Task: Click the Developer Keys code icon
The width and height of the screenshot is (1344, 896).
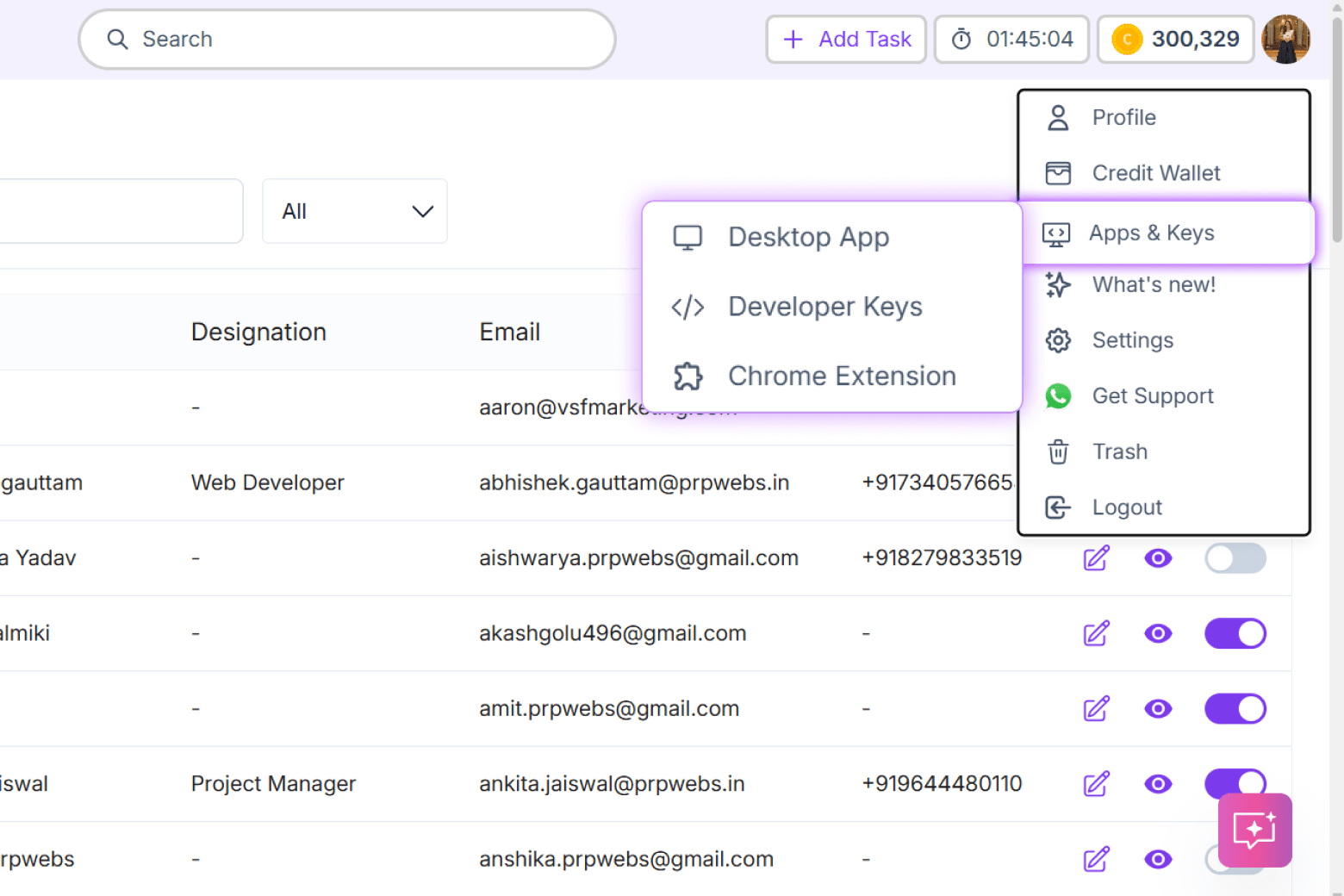Action: pos(688,307)
